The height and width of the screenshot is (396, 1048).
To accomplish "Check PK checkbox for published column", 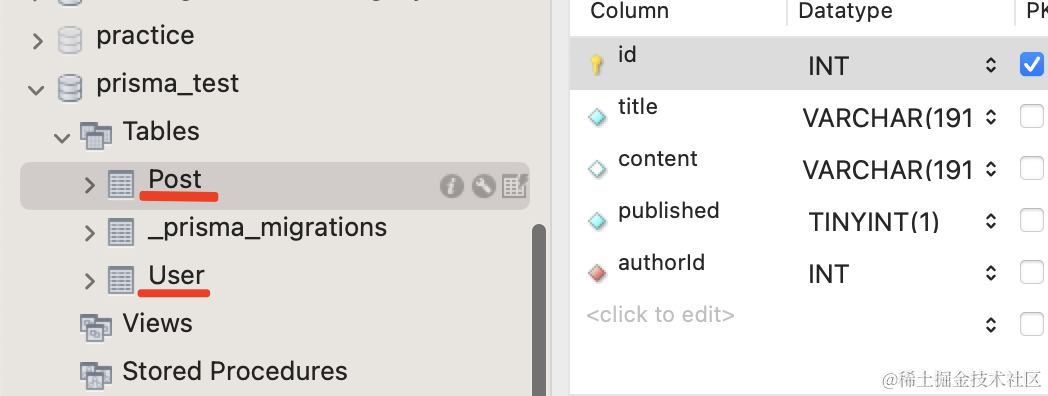I will pos(1031,220).
